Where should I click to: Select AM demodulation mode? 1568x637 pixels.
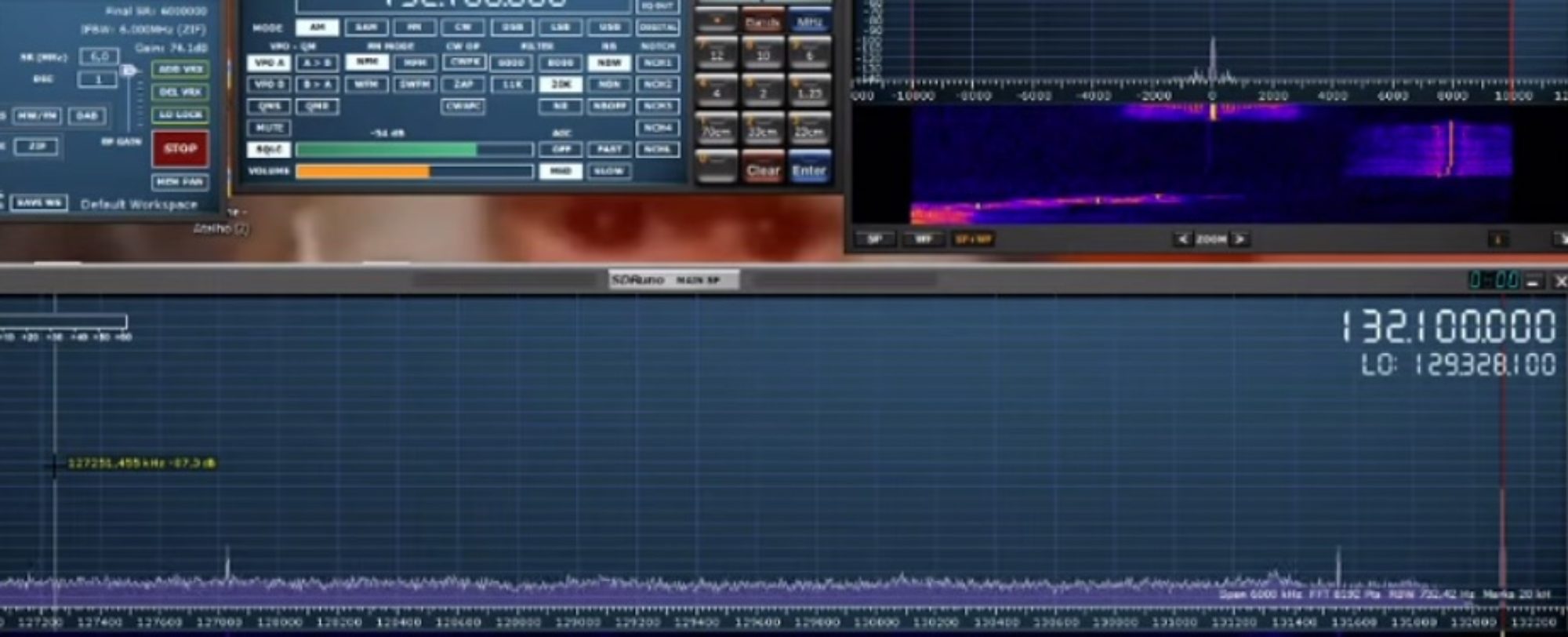317,27
